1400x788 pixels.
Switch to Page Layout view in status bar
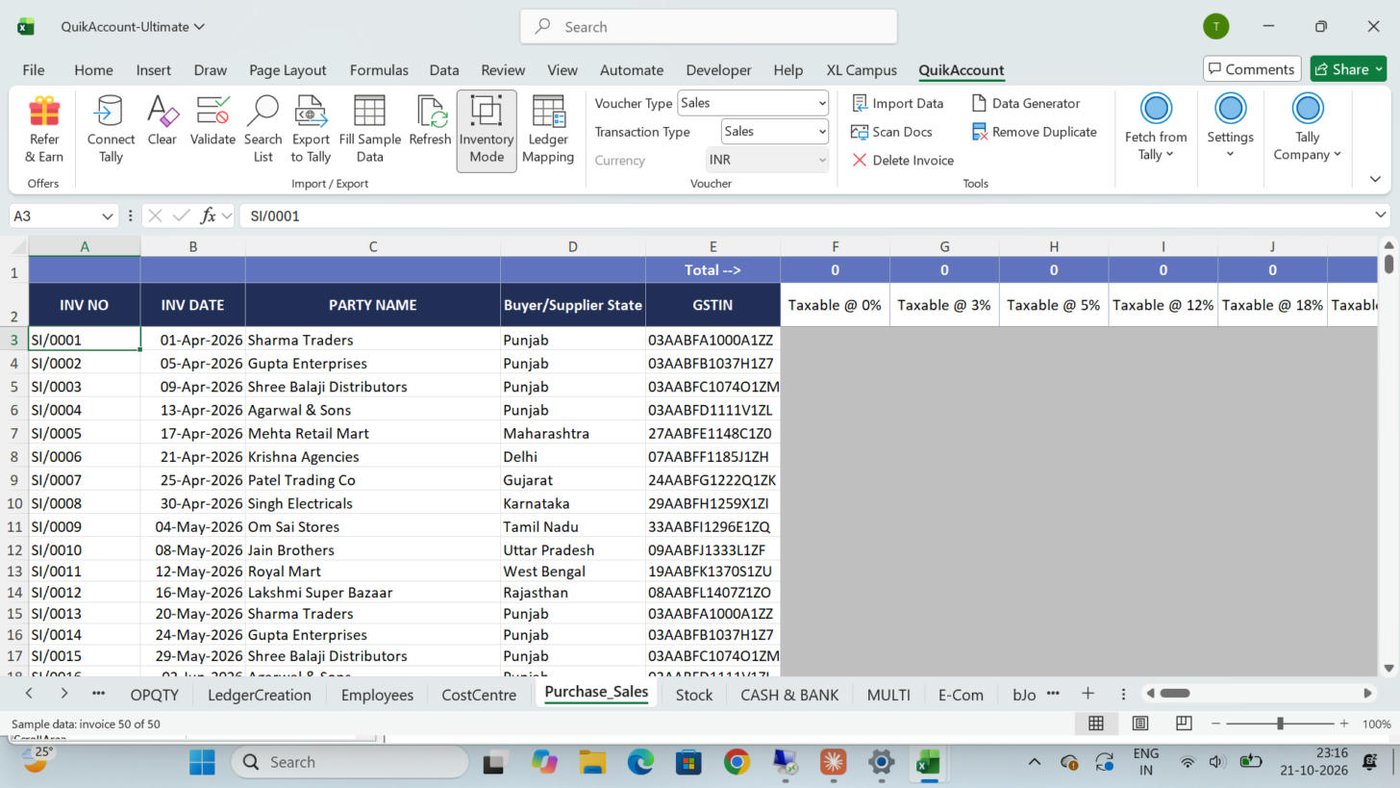pyautogui.click(x=1140, y=723)
